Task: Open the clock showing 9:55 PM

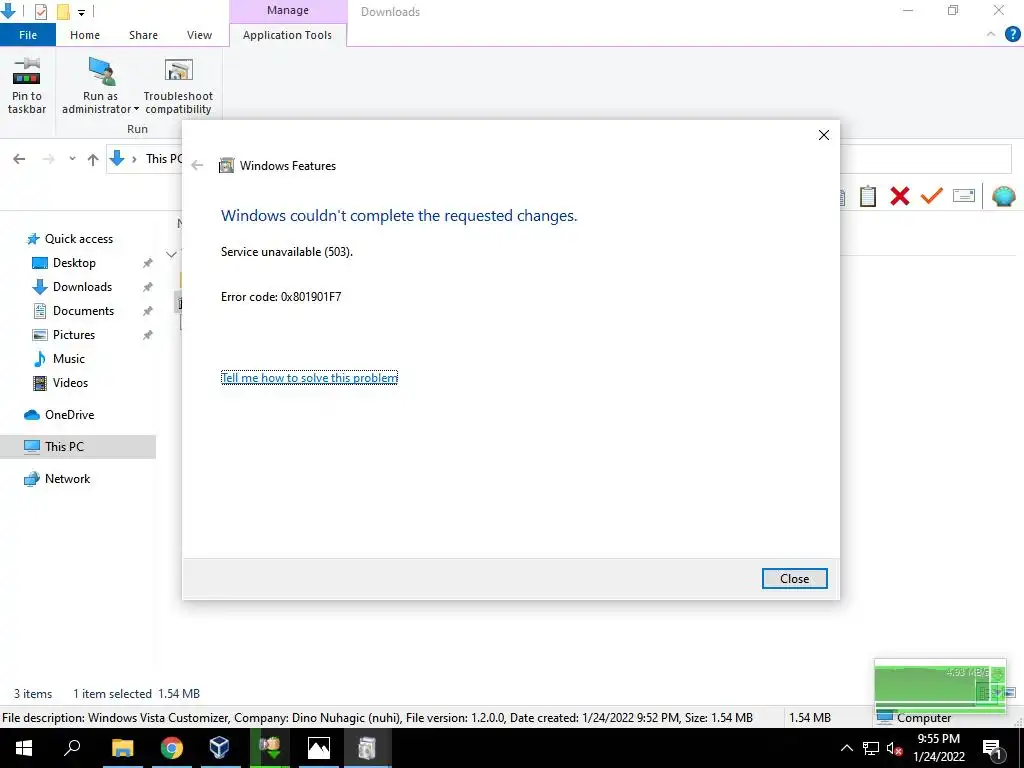Action: click(x=938, y=748)
